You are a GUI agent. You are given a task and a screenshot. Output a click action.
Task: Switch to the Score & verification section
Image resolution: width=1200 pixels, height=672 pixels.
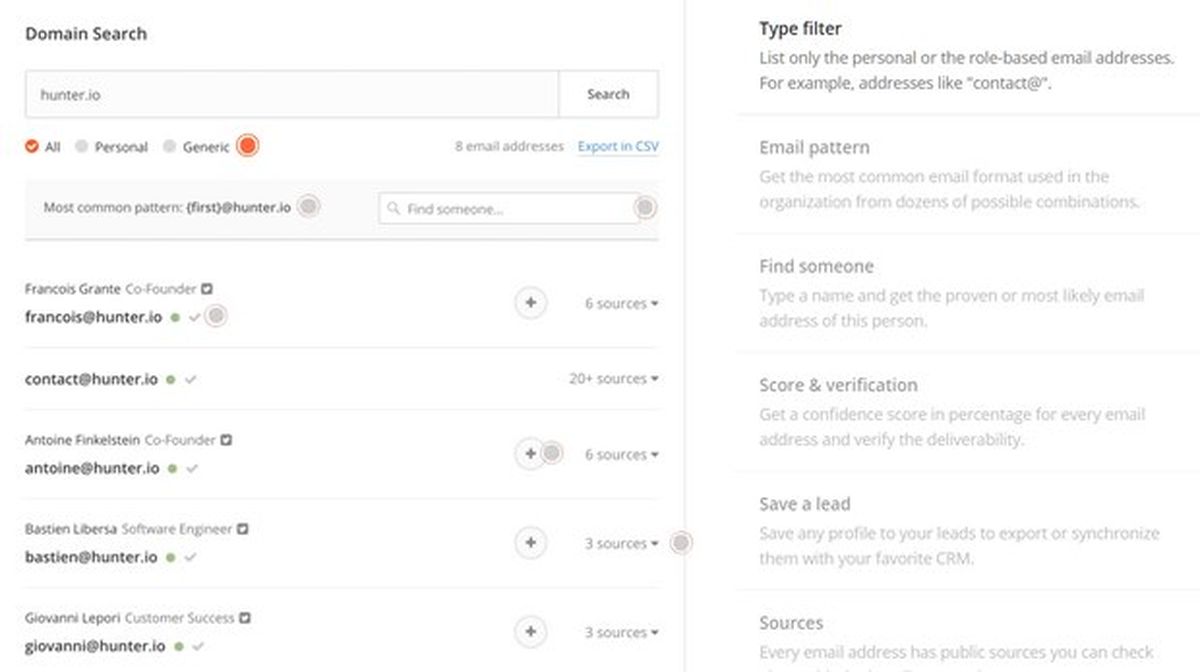click(837, 385)
